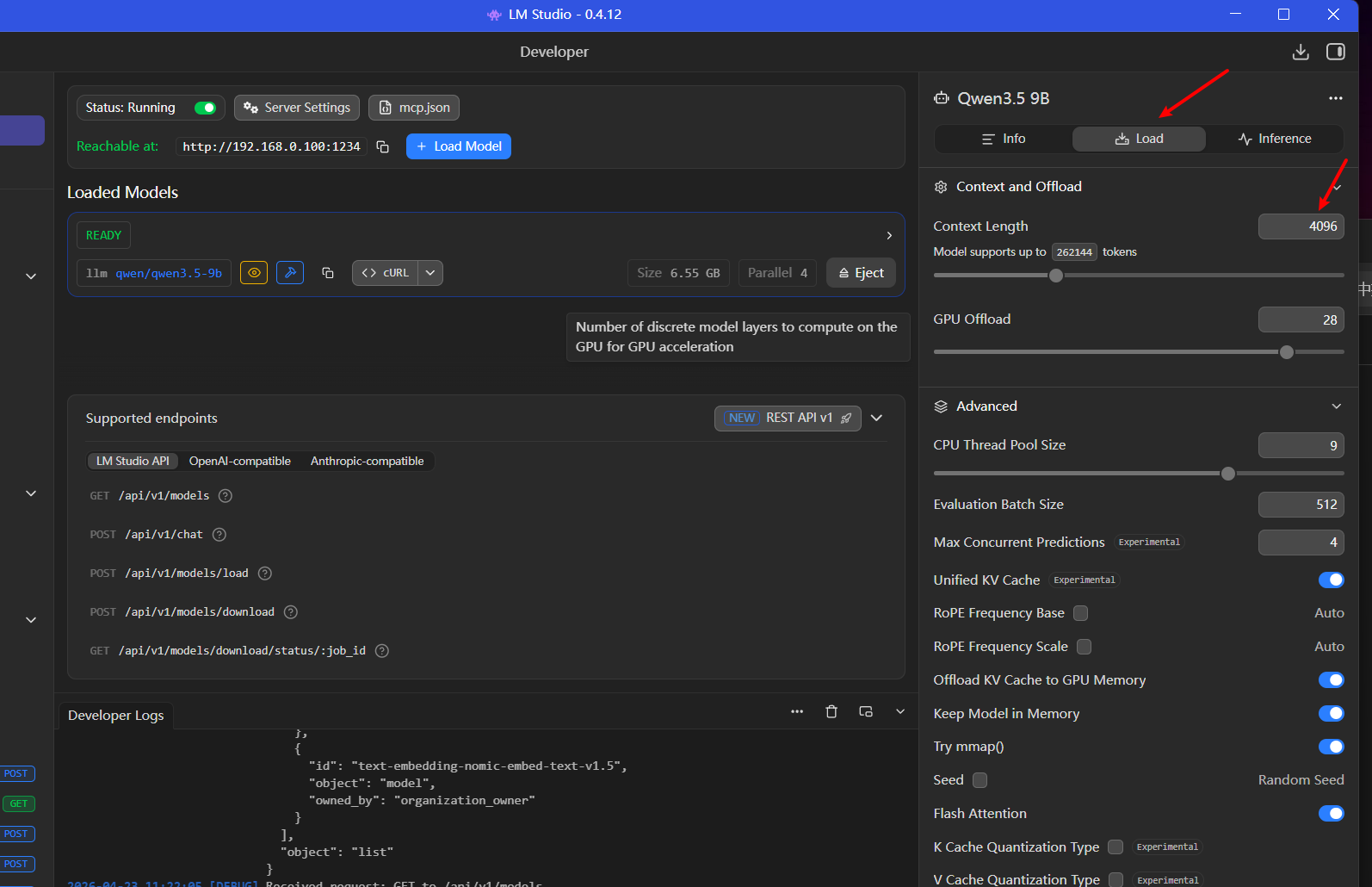This screenshot has height=887, width=1372.
Task: Open the NEW REST API v1 link
Action: (x=788, y=418)
